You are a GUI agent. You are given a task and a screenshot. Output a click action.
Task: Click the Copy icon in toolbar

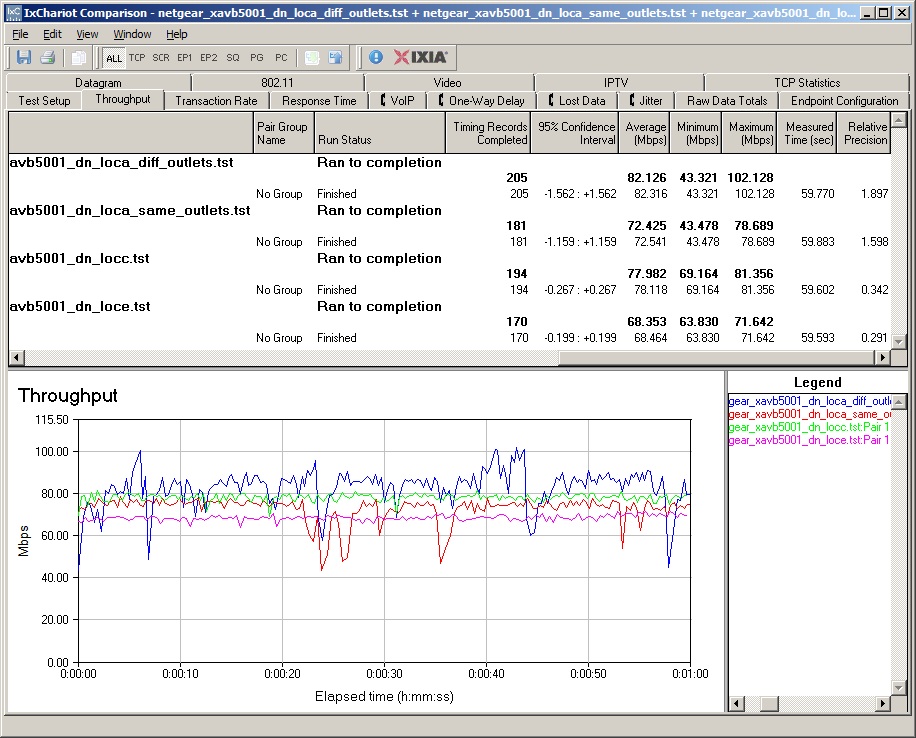pos(78,57)
